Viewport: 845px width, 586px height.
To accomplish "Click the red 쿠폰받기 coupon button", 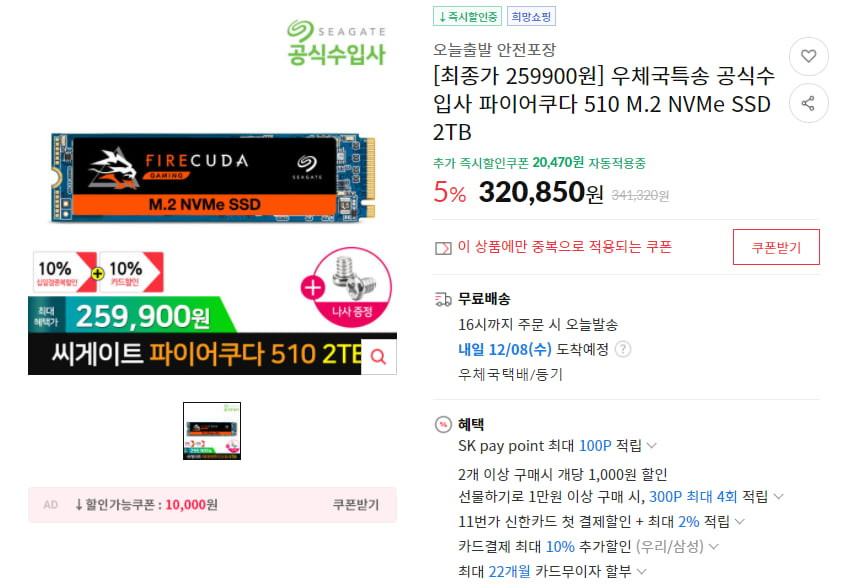I will [776, 247].
